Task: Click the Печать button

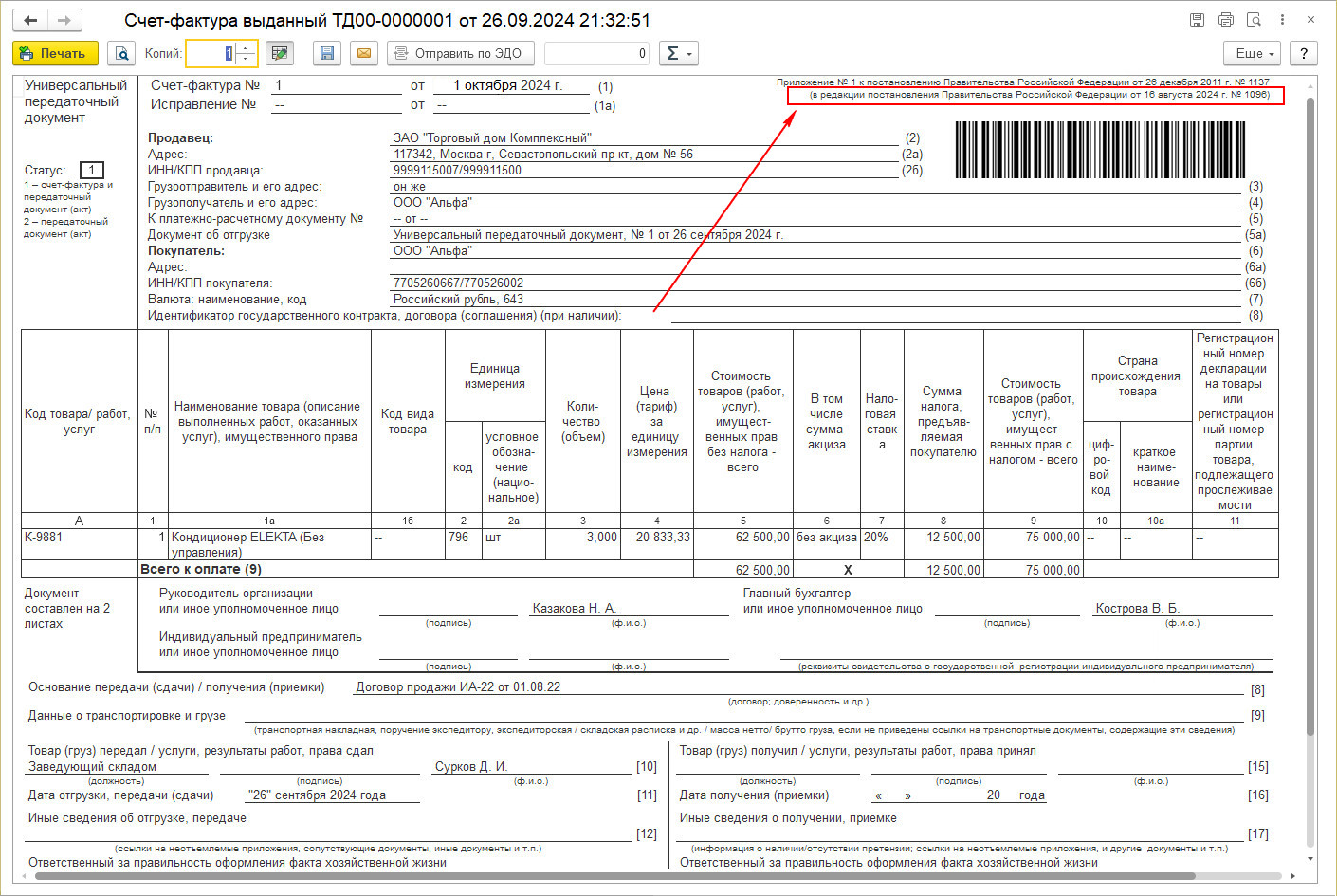Action: click(x=55, y=54)
